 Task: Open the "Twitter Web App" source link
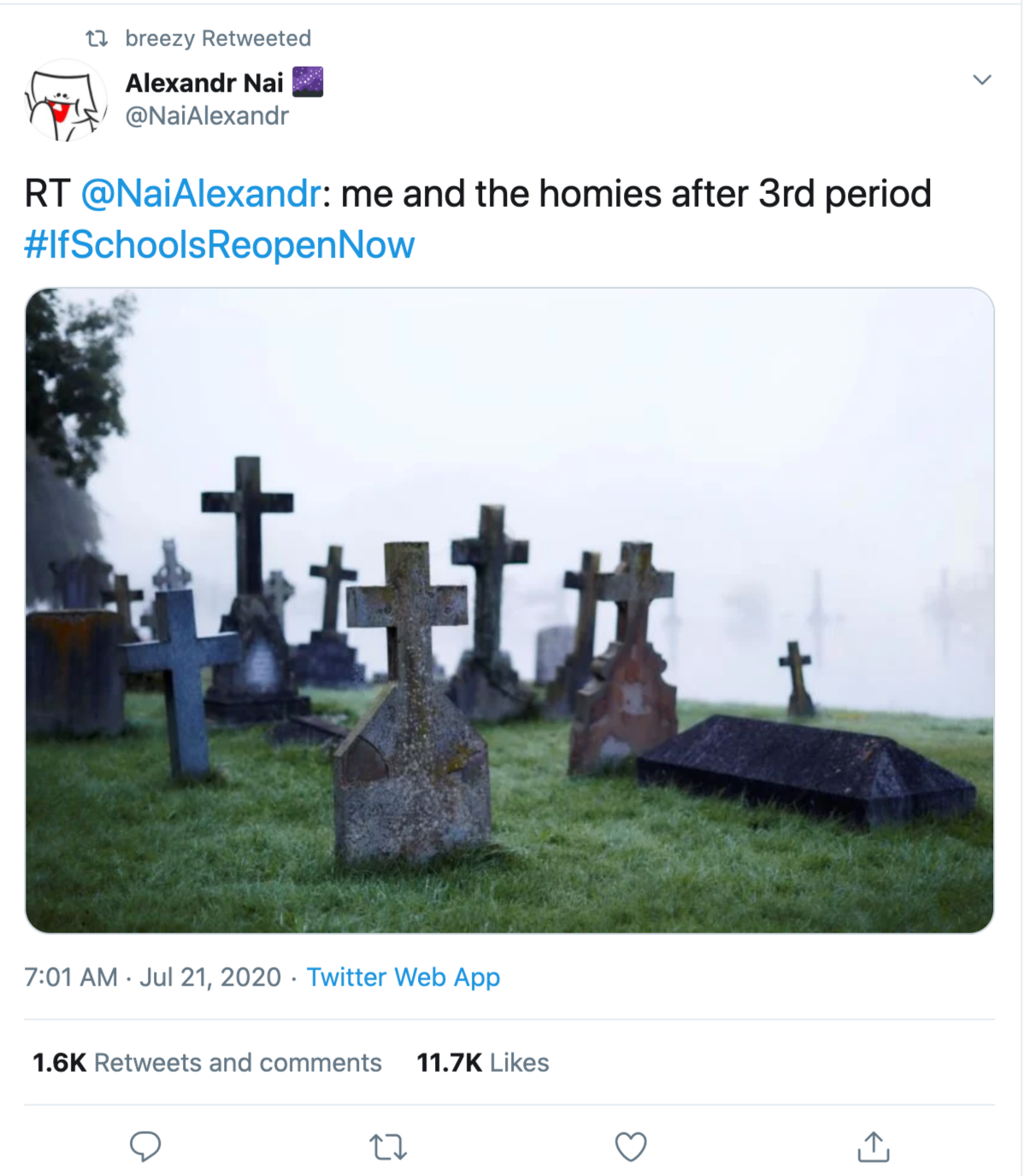[x=403, y=977]
